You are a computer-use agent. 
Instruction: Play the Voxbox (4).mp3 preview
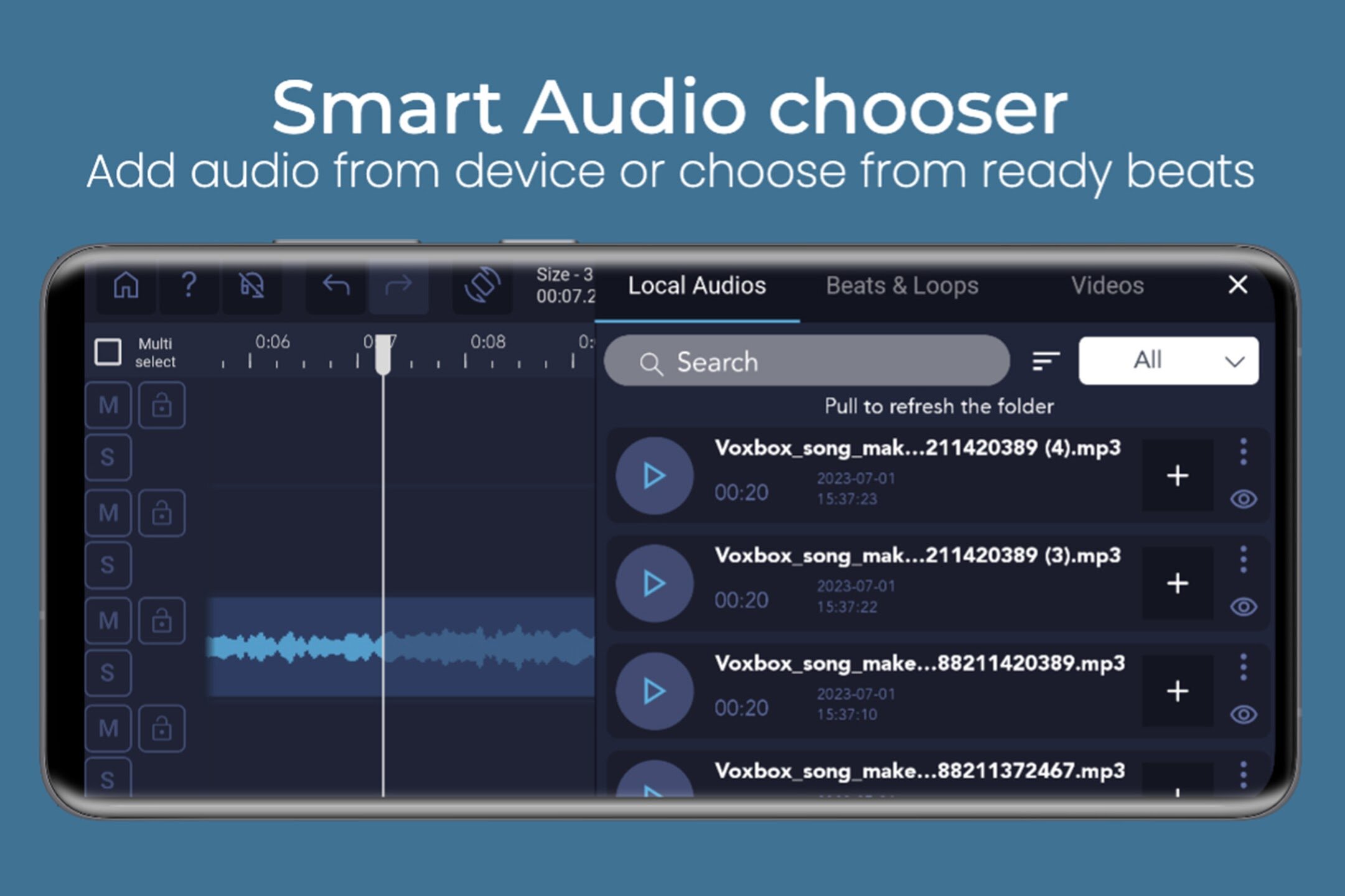[x=654, y=476]
